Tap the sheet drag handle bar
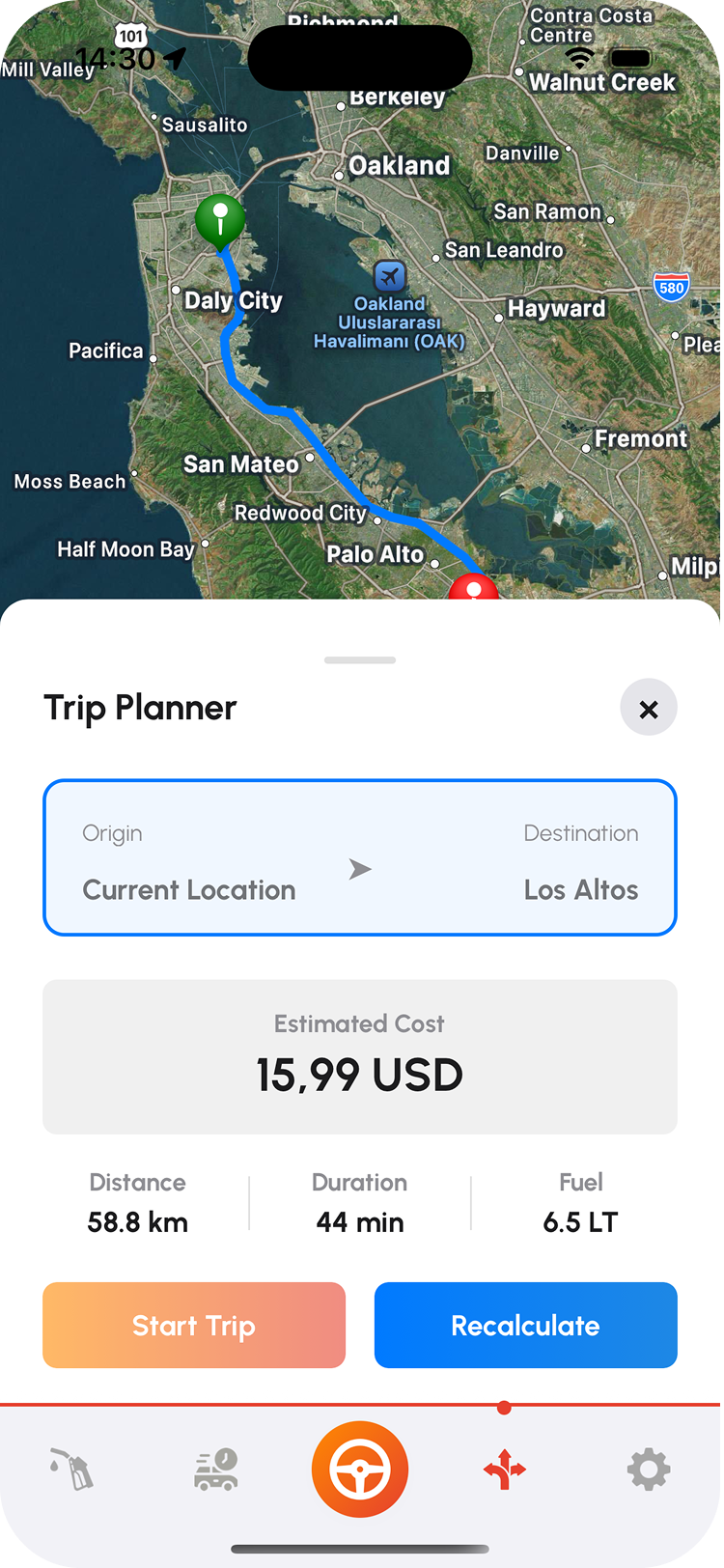 point(360,660)
